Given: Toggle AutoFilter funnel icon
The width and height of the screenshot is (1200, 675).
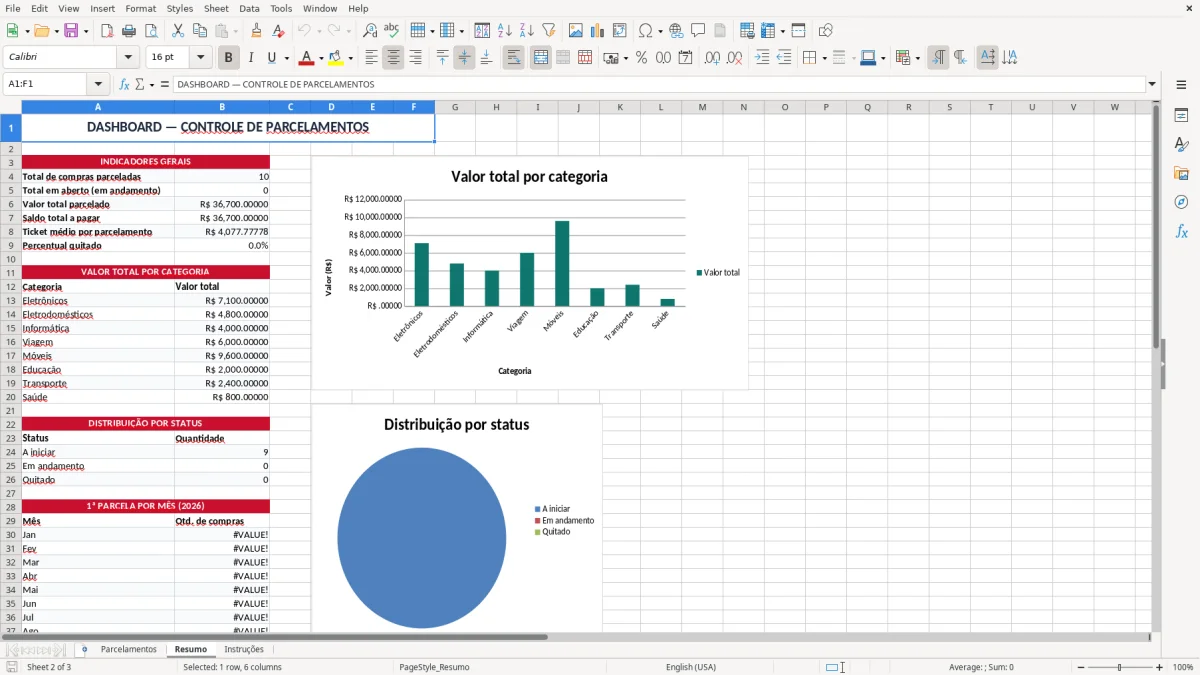Looking at the screenshot, I should click(x=549, y=31).
